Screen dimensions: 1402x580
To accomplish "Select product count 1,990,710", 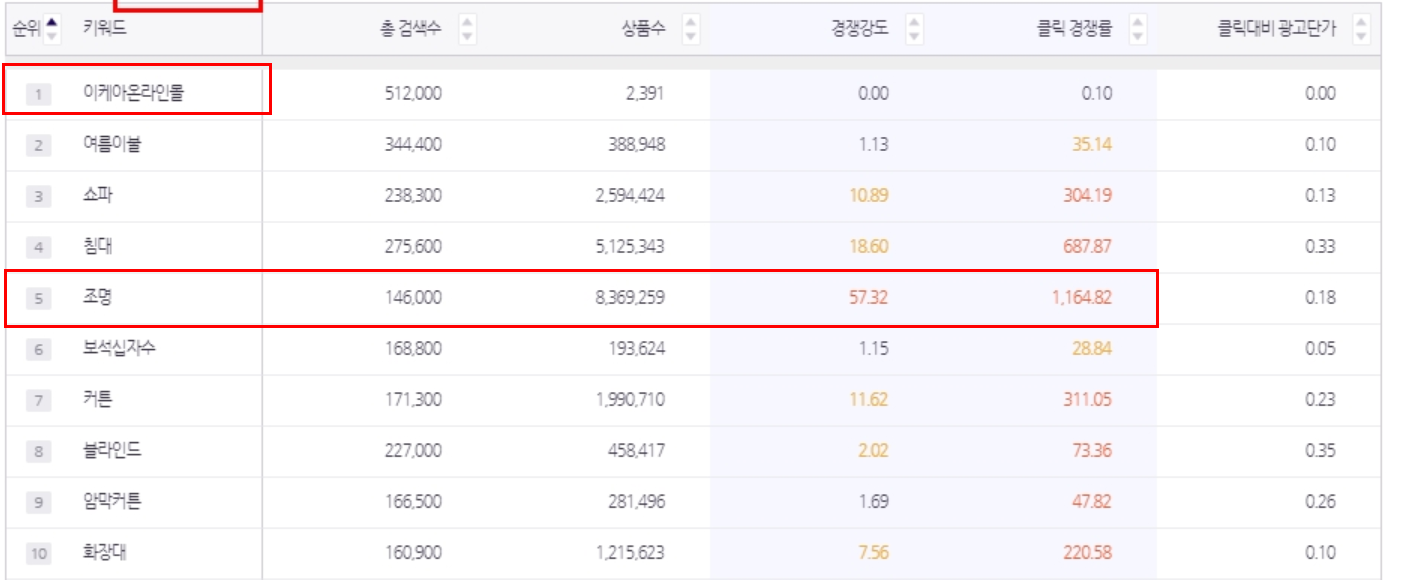I will pos(630,400).
